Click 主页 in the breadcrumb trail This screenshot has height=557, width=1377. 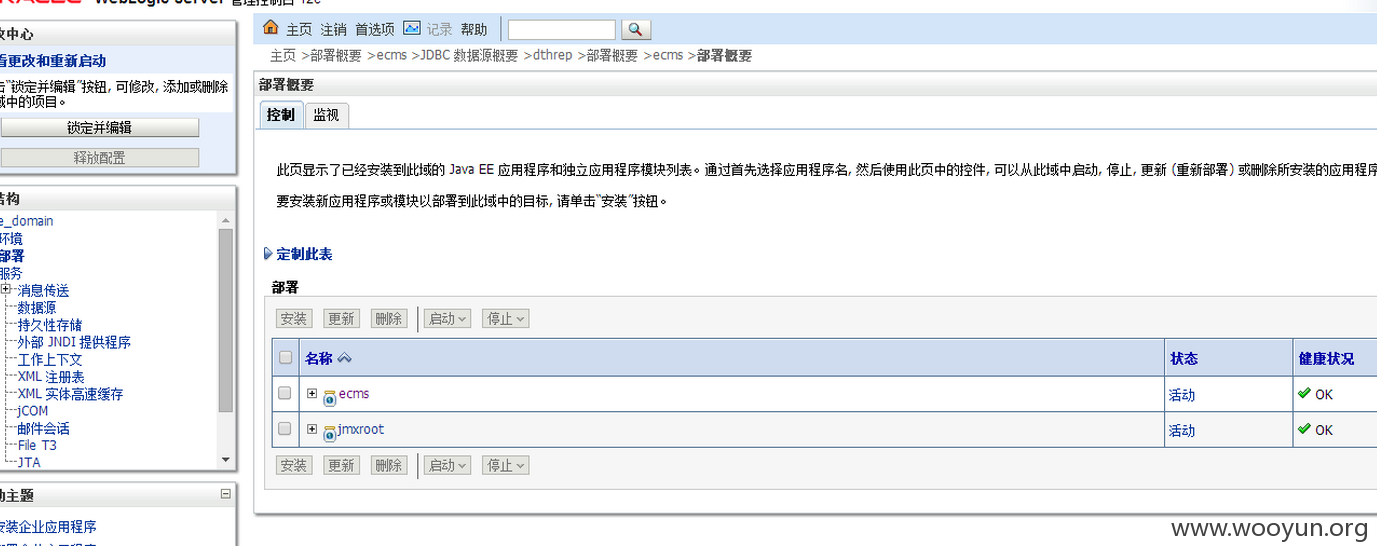click(283, 56)
